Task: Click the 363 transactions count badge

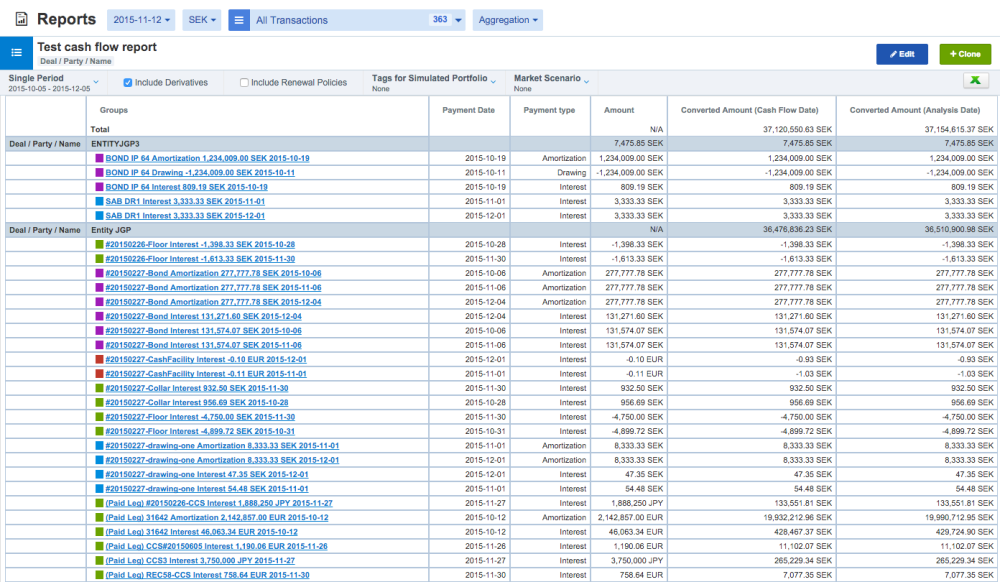Action: (x=440, y=20)
